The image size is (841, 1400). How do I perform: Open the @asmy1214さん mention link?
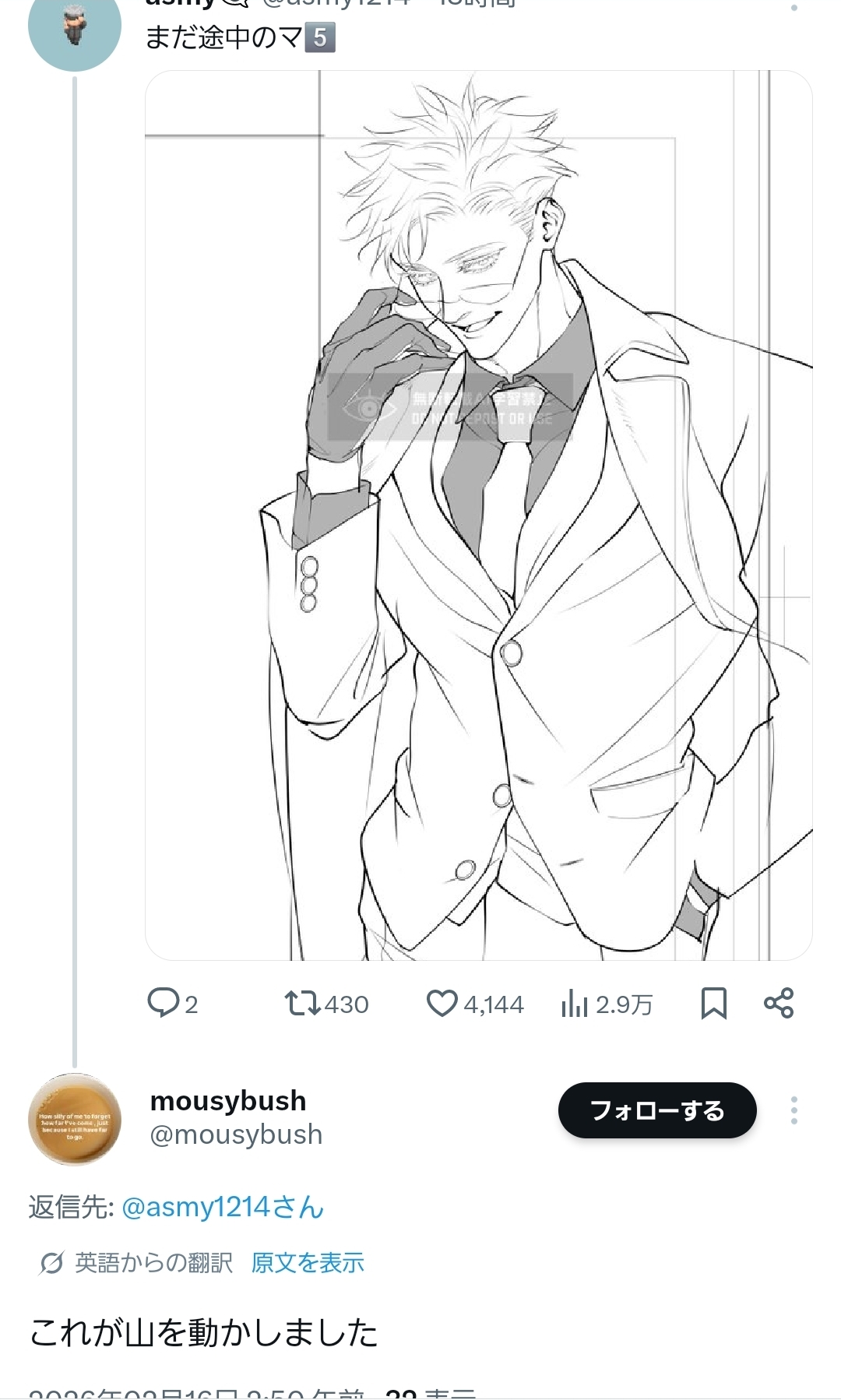(x=223, y=1207)
